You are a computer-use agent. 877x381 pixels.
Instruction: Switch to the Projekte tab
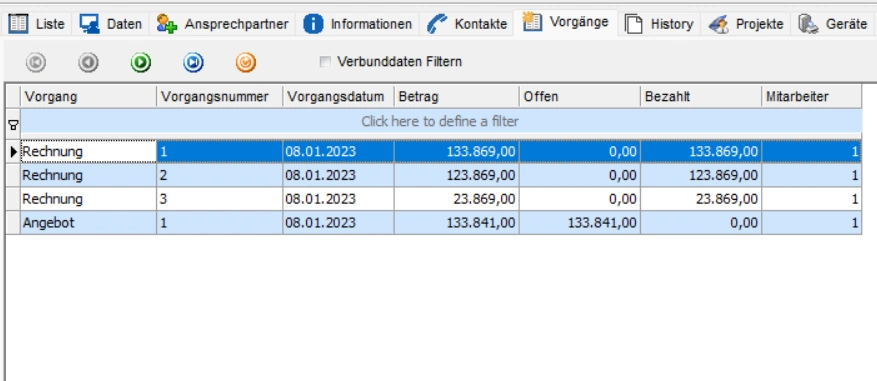746,24
